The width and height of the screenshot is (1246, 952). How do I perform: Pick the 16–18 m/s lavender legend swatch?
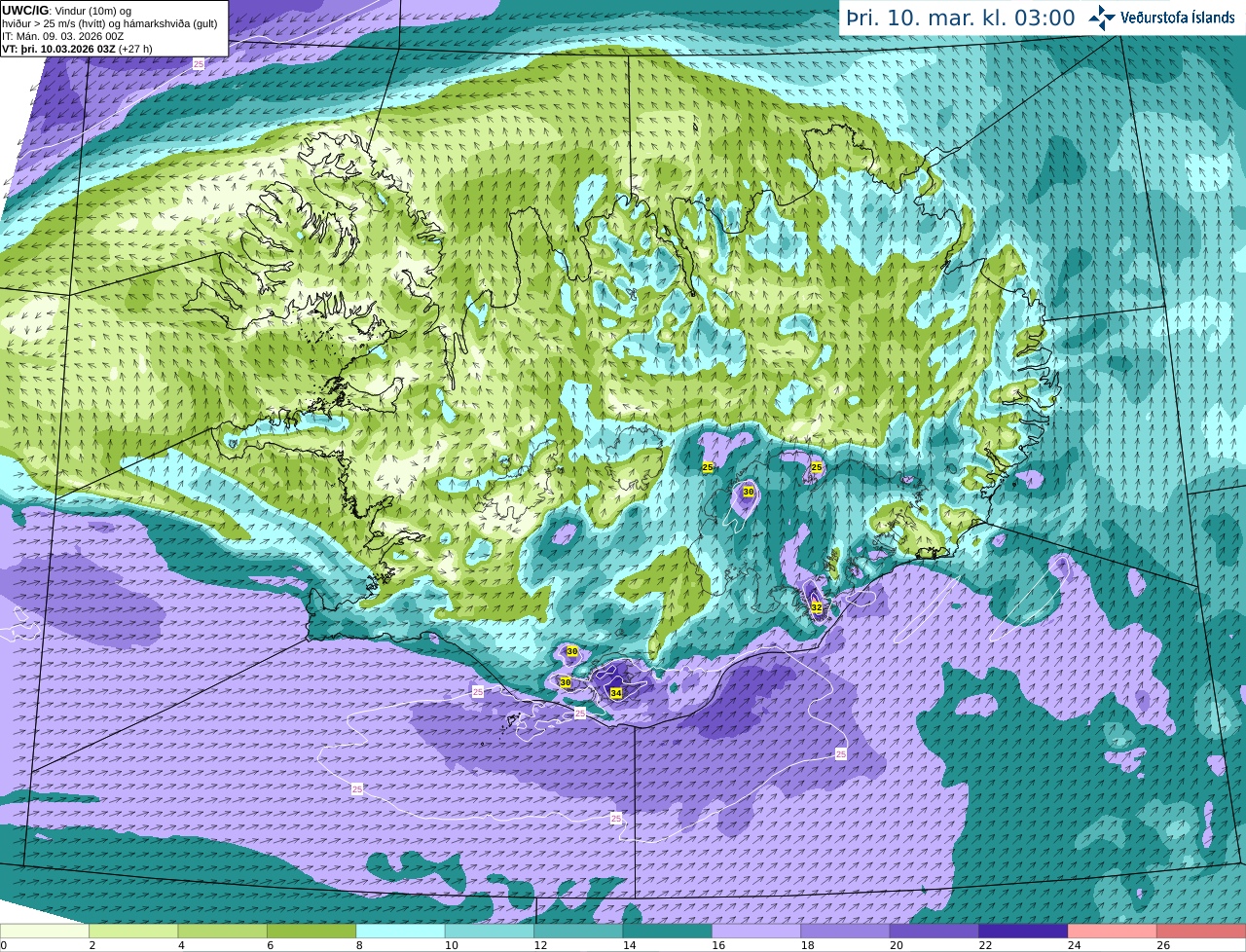(x=756, y=931)
